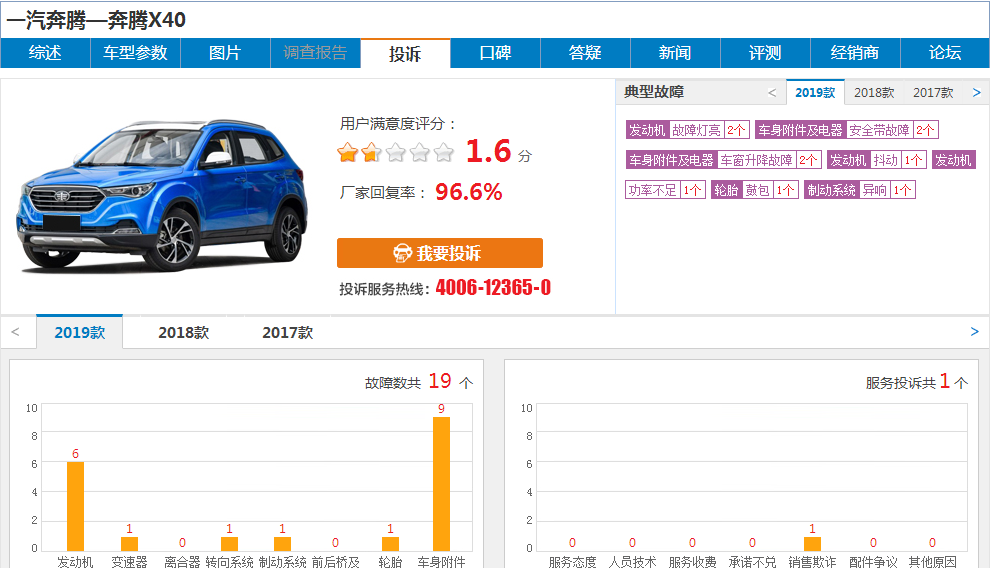Click the 制动系统 bar in fault chart

[282, 543]
